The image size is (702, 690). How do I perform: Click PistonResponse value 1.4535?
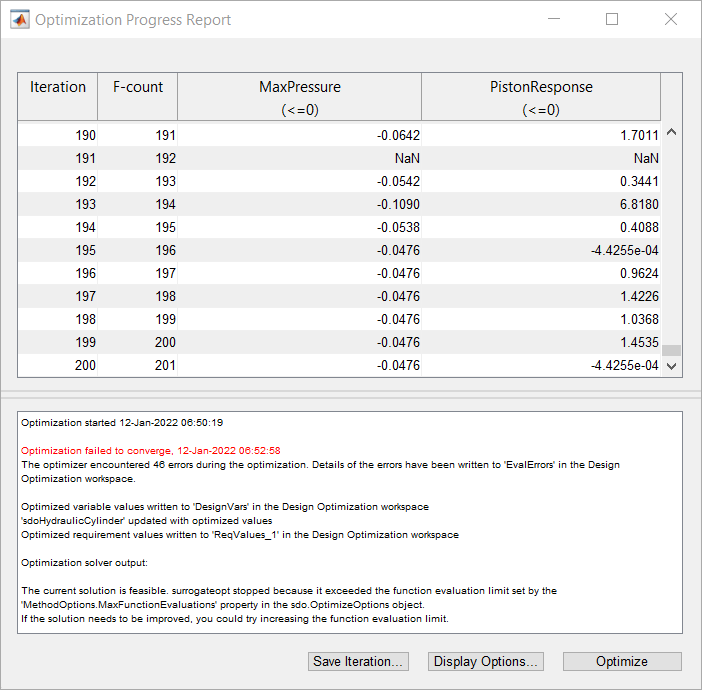point(541,342)
